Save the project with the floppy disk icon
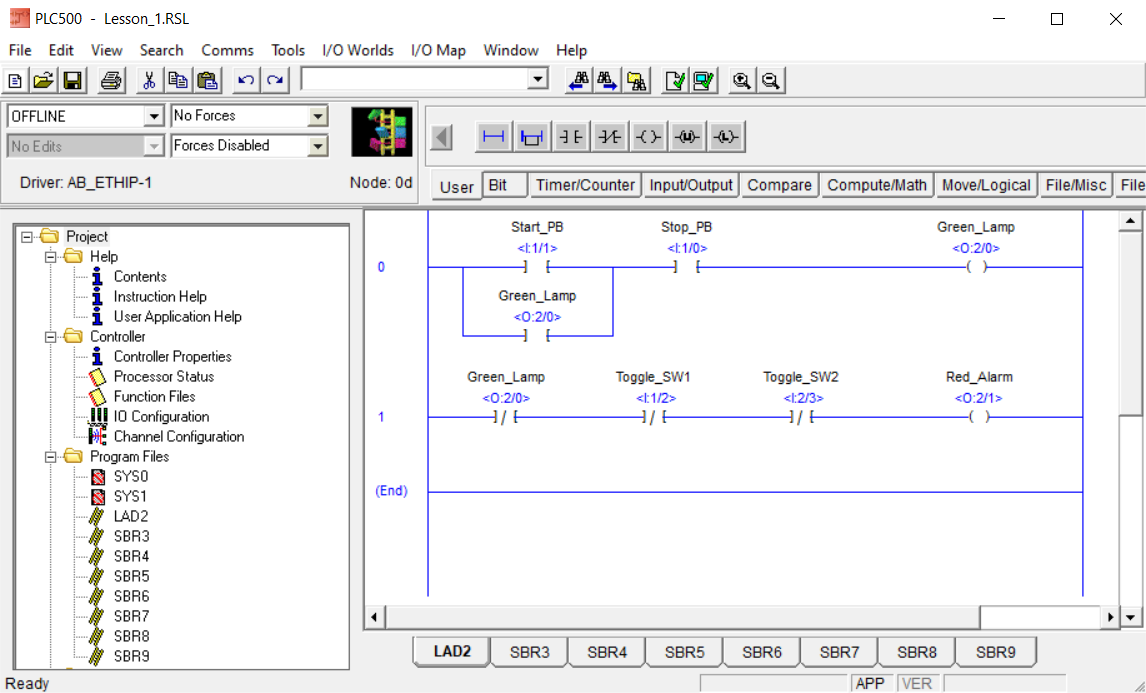 click(x=72, y=80)
